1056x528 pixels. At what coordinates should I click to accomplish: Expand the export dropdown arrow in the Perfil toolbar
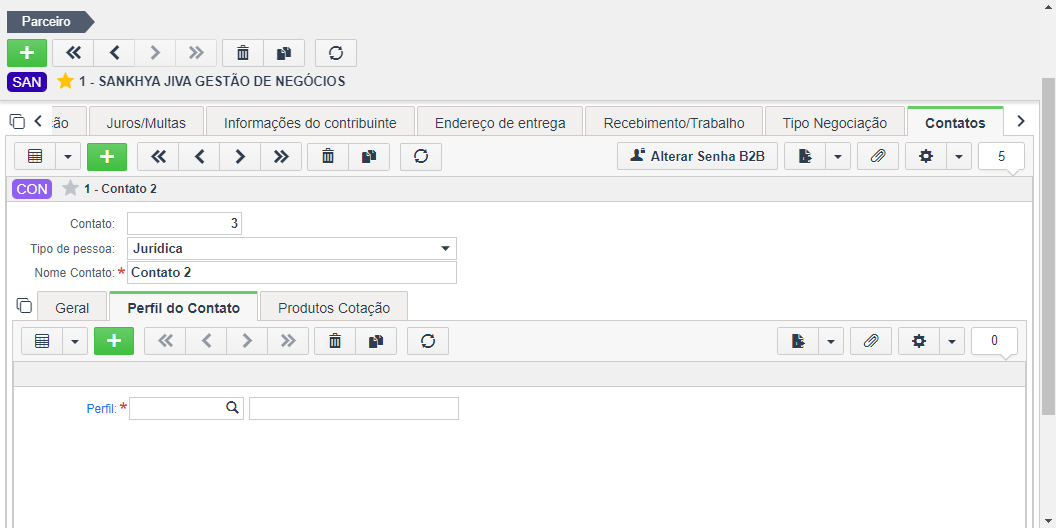830,341
